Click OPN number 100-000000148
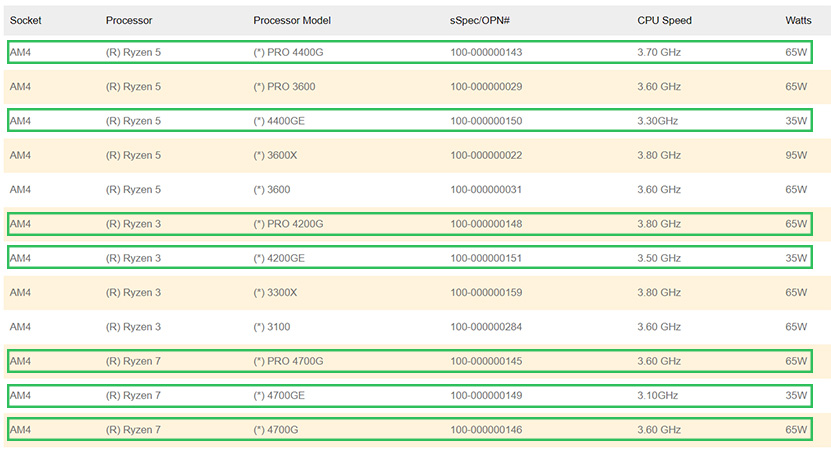This screenshot has height=451, width=831. 486,224
